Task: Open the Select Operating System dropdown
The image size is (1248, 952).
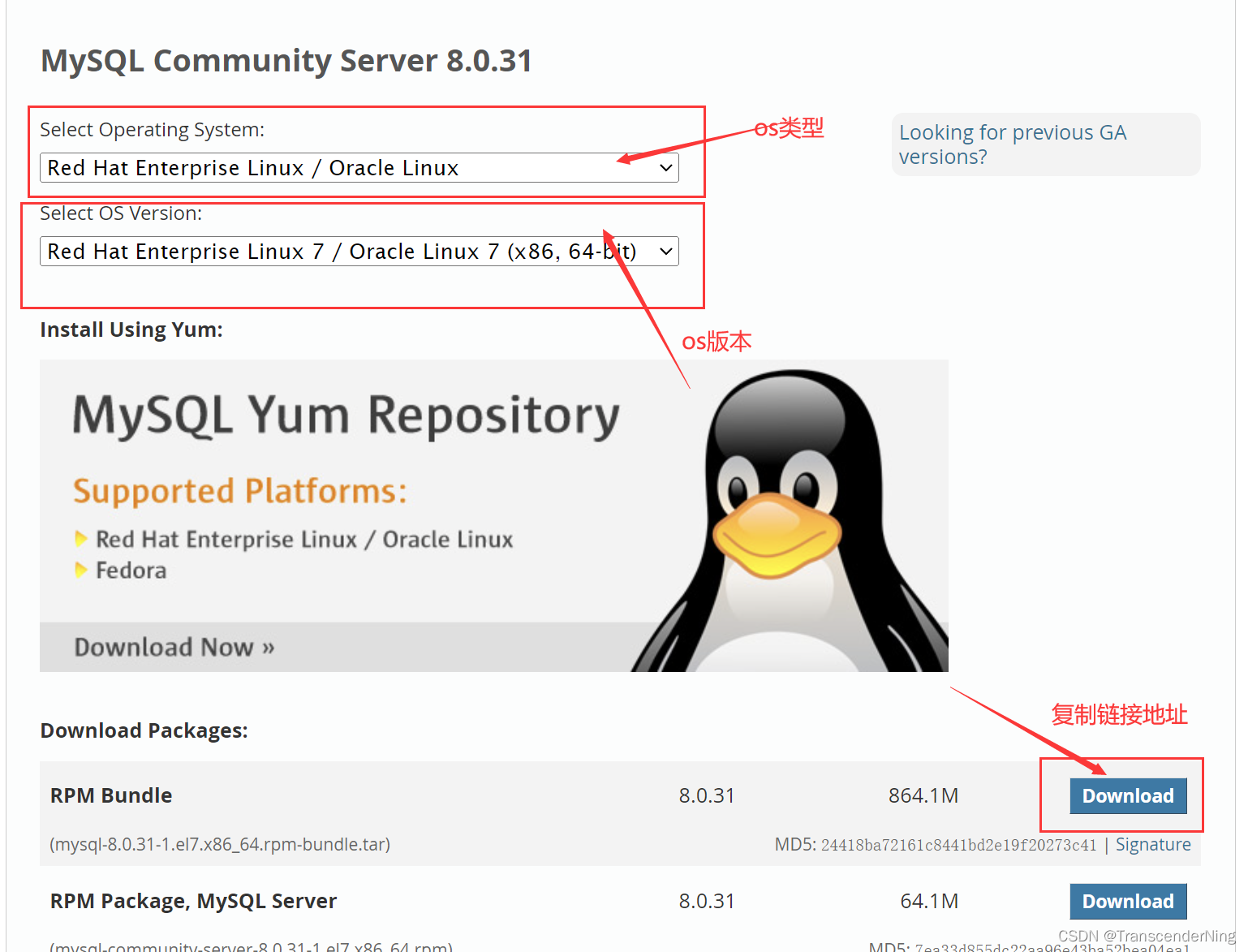Action: (x=359, y=168)
